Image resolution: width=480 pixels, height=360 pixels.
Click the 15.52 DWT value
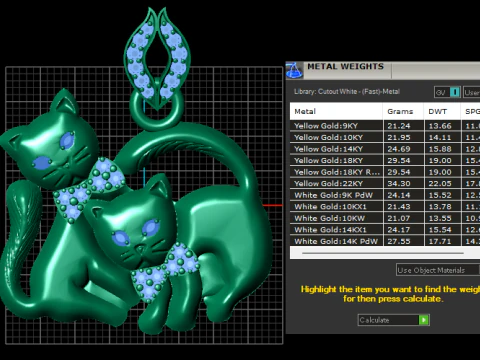(x=440, y=195)
